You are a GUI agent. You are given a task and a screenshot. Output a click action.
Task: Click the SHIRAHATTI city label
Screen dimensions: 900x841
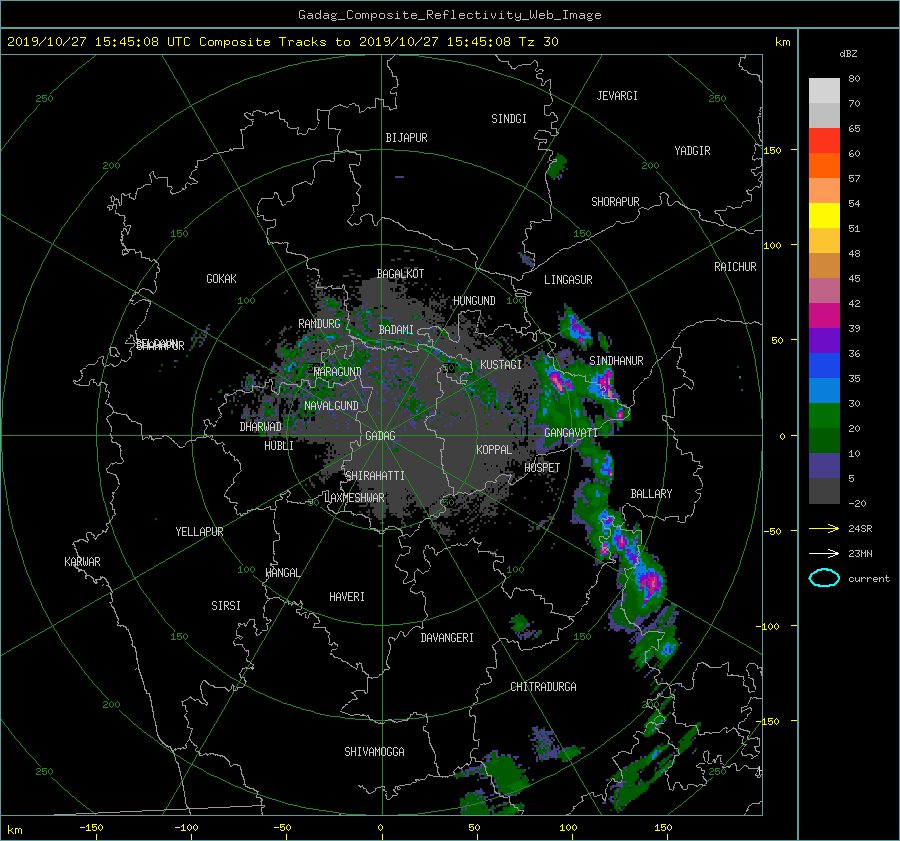[x=375, y=476]
